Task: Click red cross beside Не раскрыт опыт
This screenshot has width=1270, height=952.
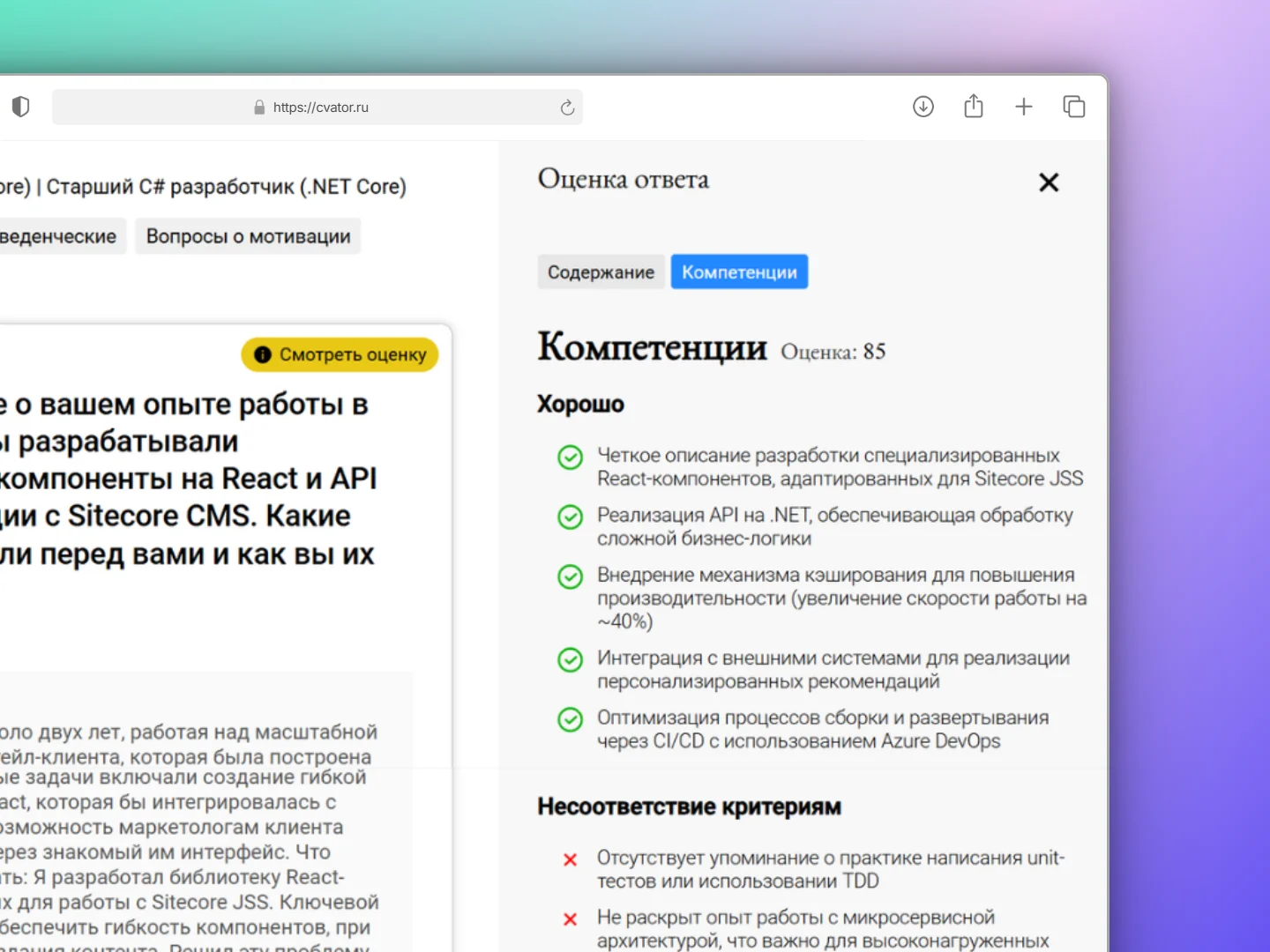Action: (571, 919)
